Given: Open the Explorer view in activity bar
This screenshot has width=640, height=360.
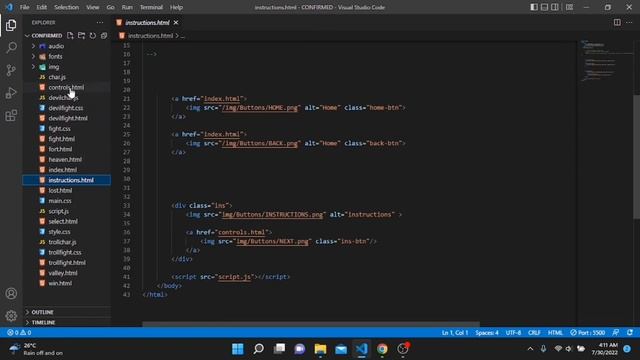Looking at the screenshot, I should coord(11,25).
